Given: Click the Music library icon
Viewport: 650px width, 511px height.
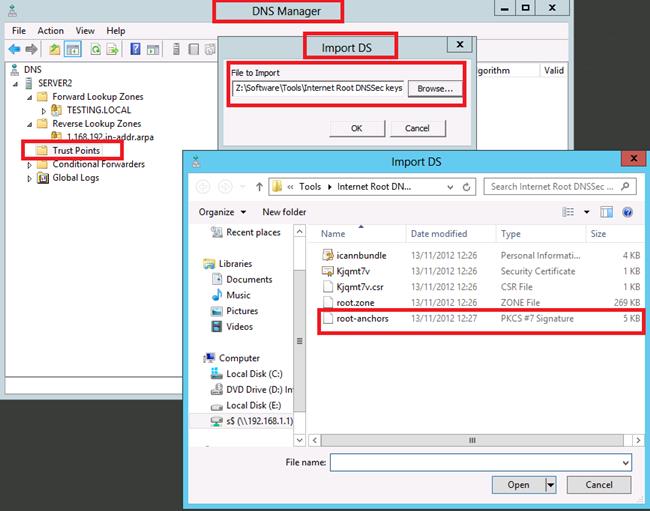Looking at the screenshot, I should (x=217, y=295).
